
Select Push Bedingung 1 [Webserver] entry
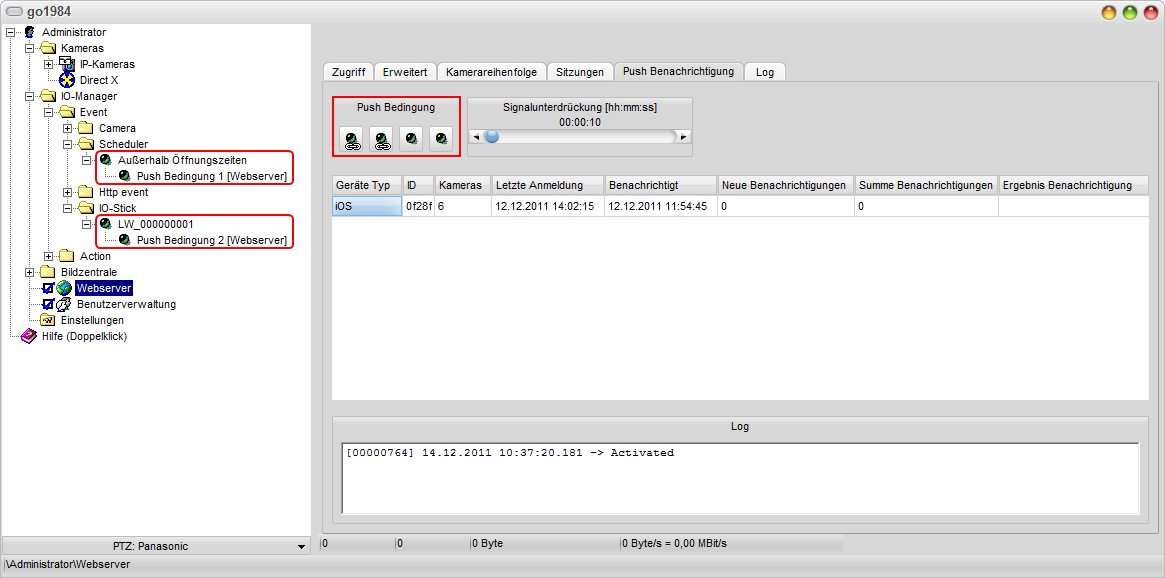click(x=212, y=176)
